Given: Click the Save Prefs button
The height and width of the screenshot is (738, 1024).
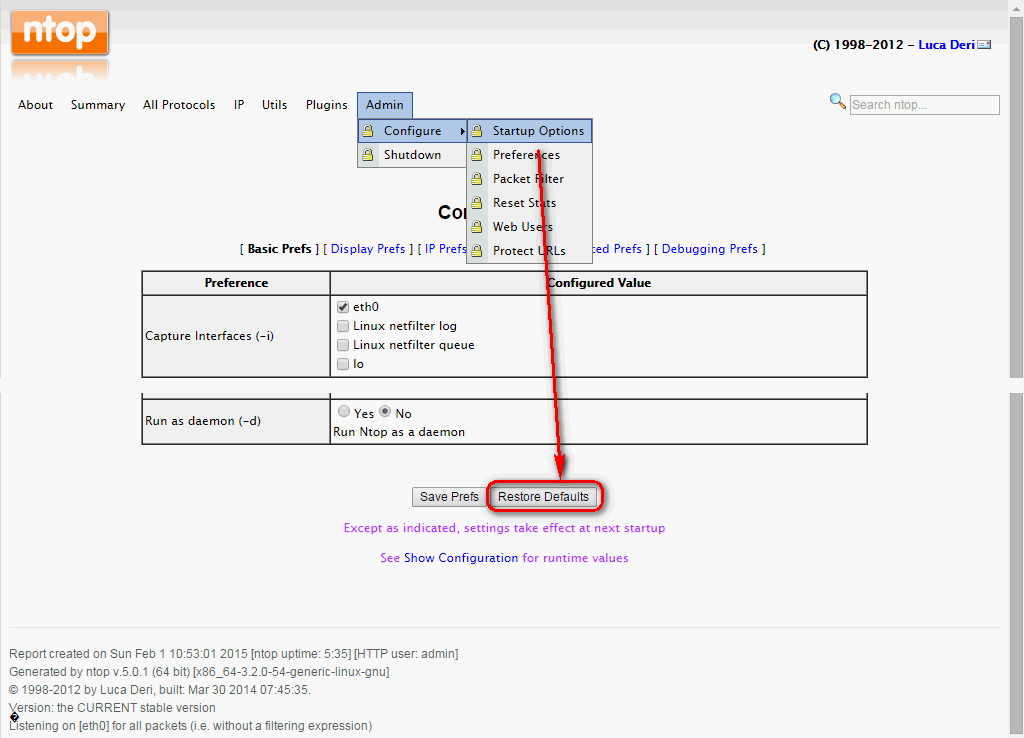Looking at the screenshot, I should coord(449,497).
